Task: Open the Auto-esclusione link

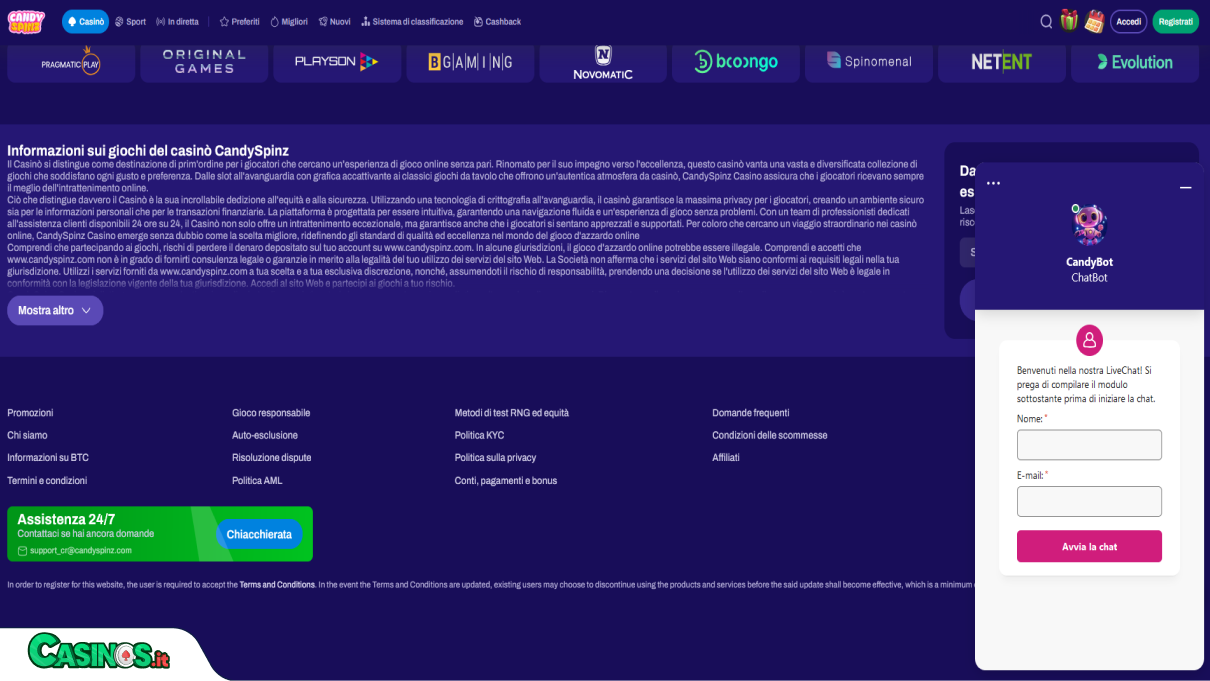Action: (x=265, y=435)
